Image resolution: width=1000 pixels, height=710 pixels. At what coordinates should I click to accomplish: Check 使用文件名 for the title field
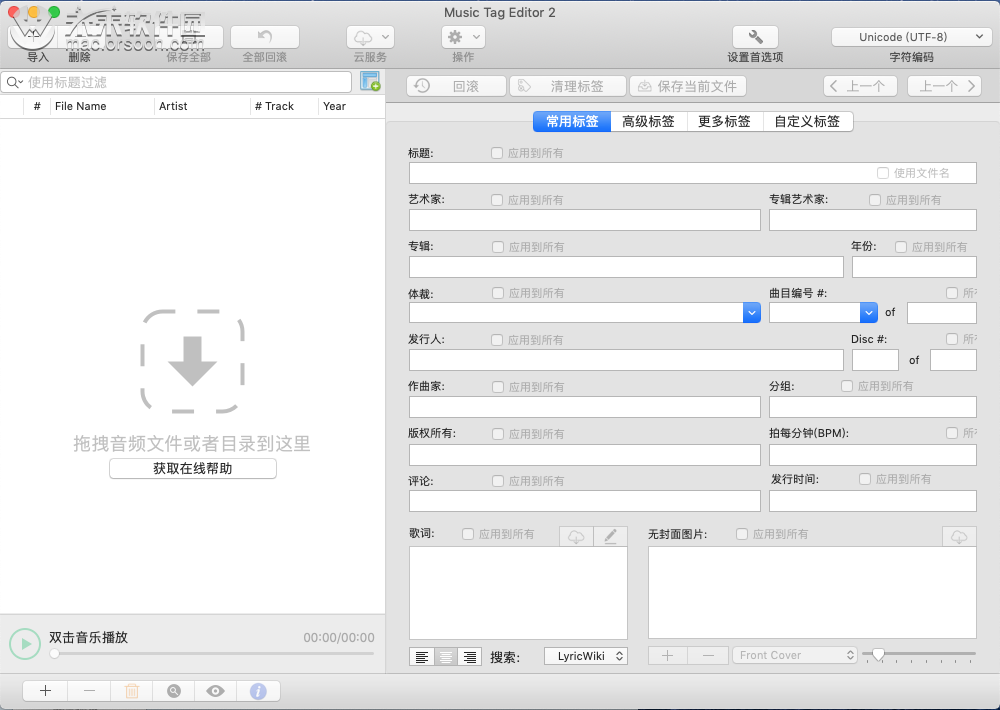(883, 172)
